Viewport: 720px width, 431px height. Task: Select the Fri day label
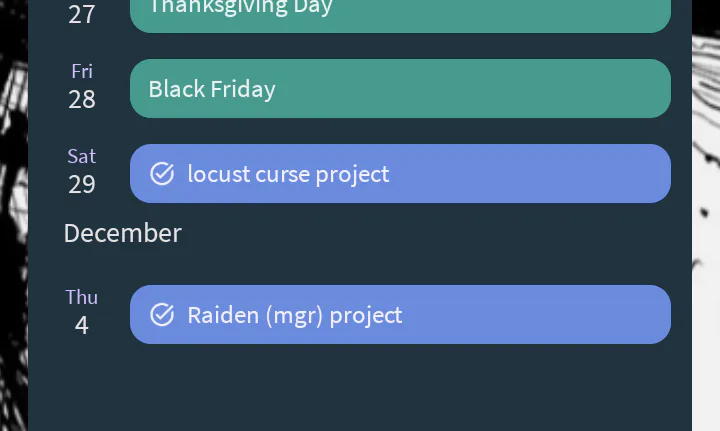tap(82, 71)
